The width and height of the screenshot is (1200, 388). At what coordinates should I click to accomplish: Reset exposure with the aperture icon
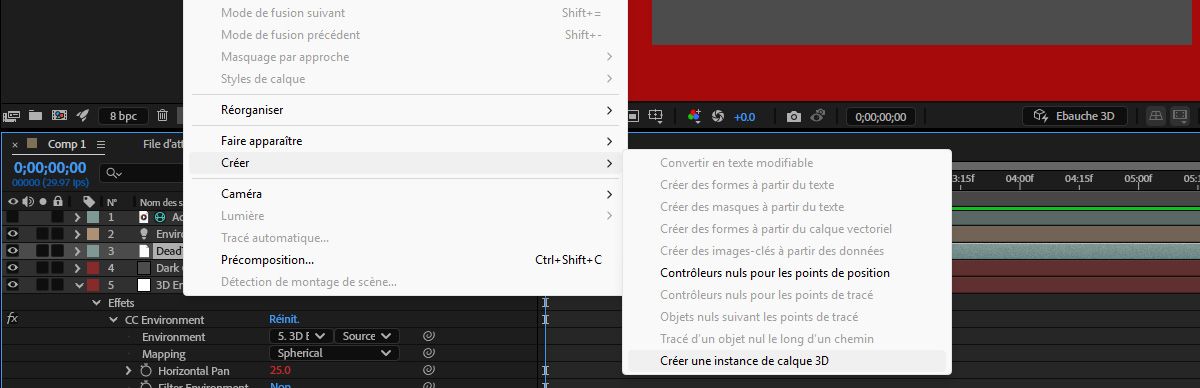(x=717, y=116)
